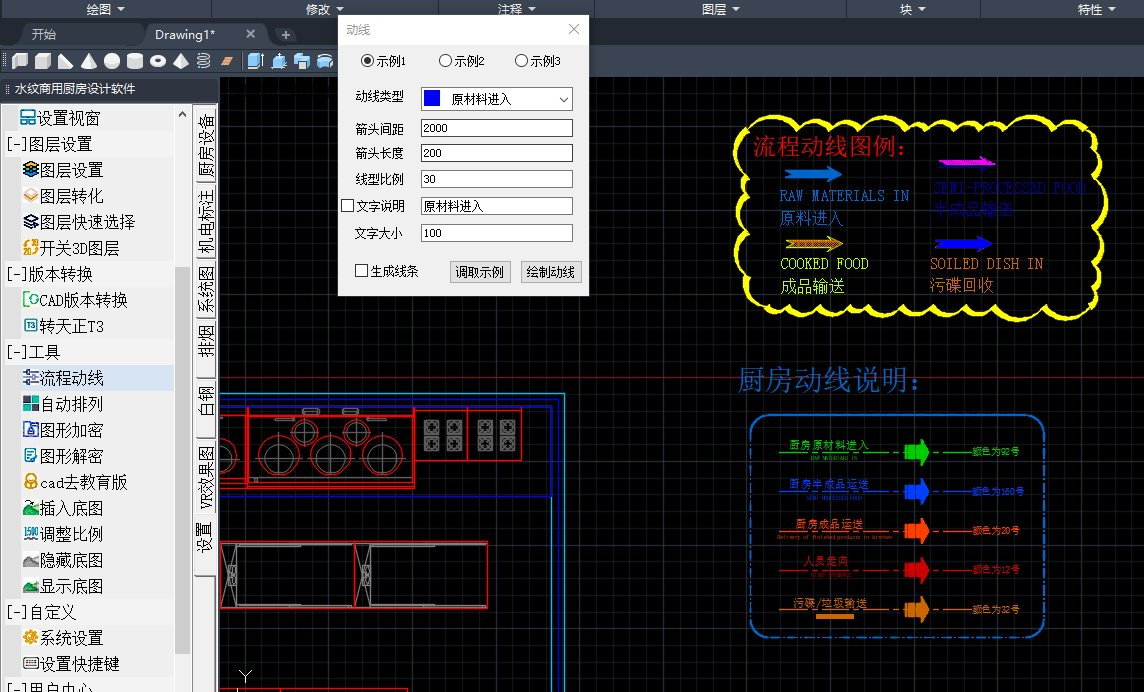Screen dimensions: 1144x692
Task: Select the helix tool icon
Action: 204,61
